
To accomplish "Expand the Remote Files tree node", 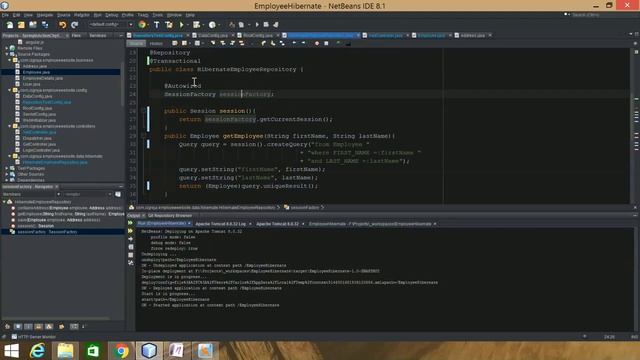I will [x=7, y=48].
